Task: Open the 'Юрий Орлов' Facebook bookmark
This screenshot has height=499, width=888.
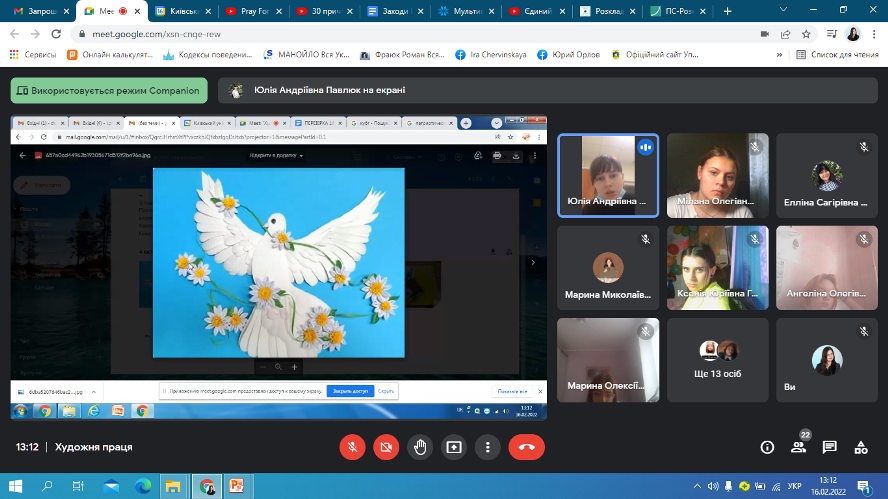Action: (x=569, y=54)
